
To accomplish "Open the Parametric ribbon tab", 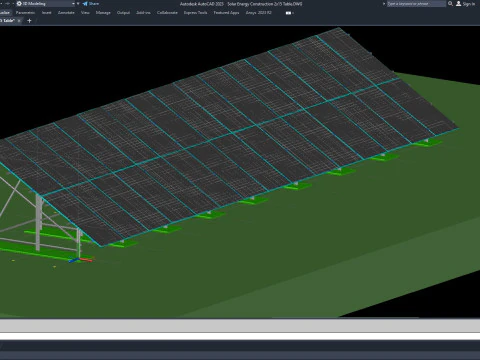I will [25, 13].
